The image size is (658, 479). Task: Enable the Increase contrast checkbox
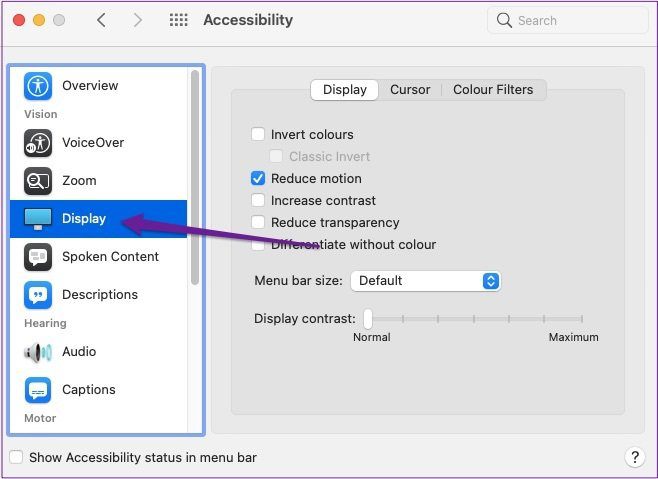[x=258, y=200]
